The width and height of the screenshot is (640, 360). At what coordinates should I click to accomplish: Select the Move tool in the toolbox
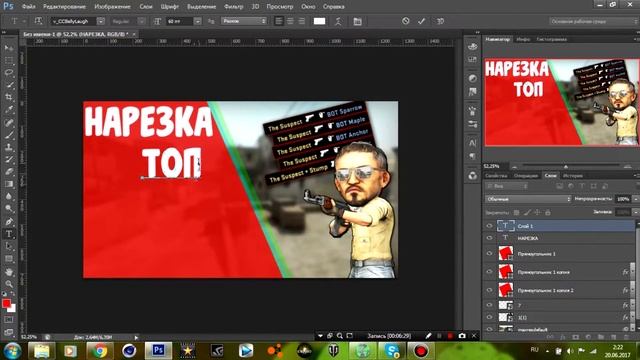(x=9, y=48)
